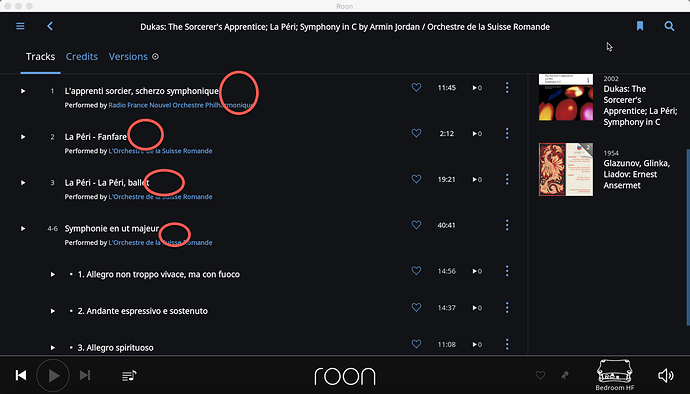This screenshot has height=394, width=690.
Task: Click the footer microphone lyrics icon
Action: coord(565,375)
